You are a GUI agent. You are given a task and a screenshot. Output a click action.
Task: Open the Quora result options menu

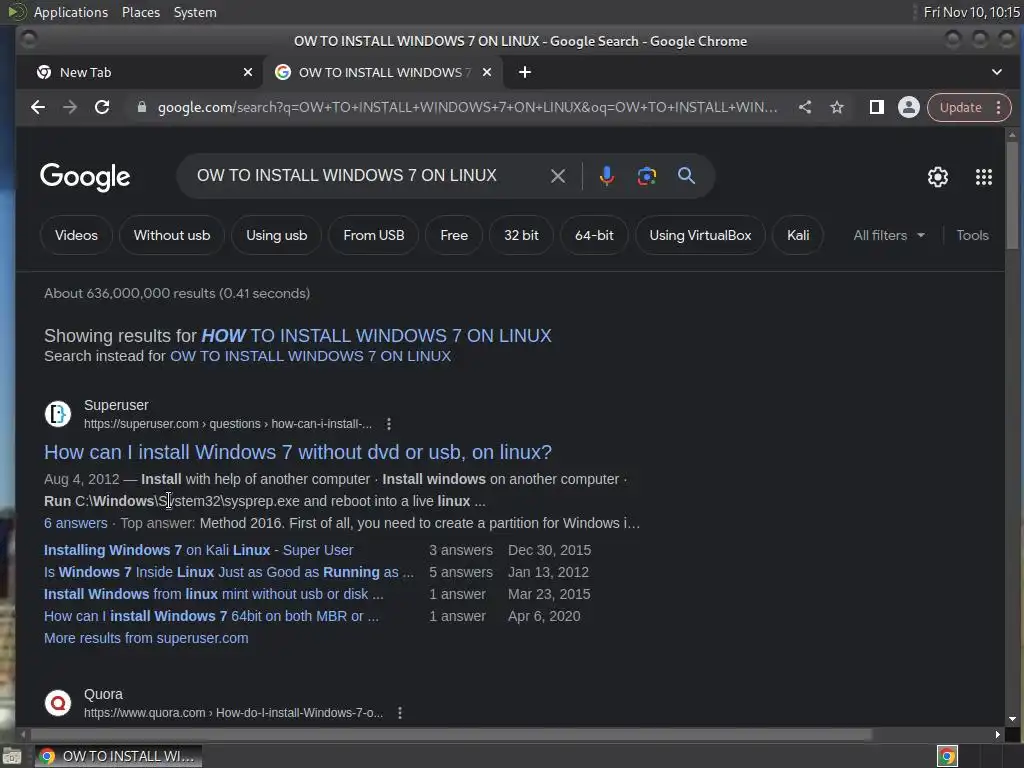(x=400, y=712)
